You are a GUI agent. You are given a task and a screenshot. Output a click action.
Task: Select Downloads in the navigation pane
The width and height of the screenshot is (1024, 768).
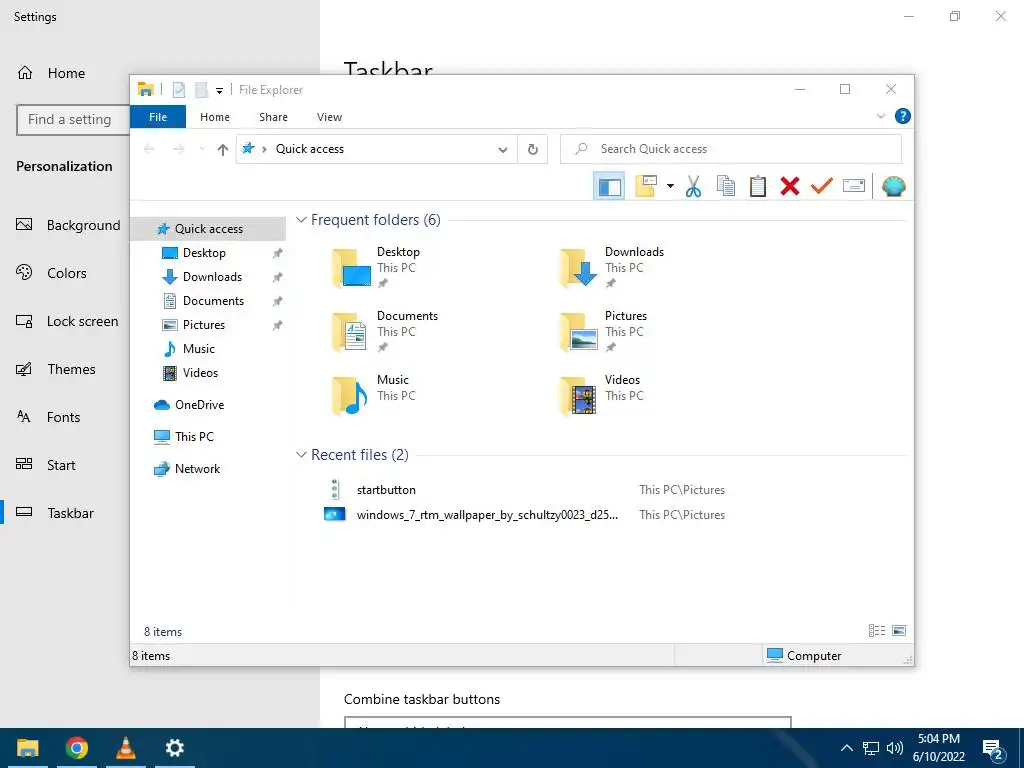(x=212, y=277)
